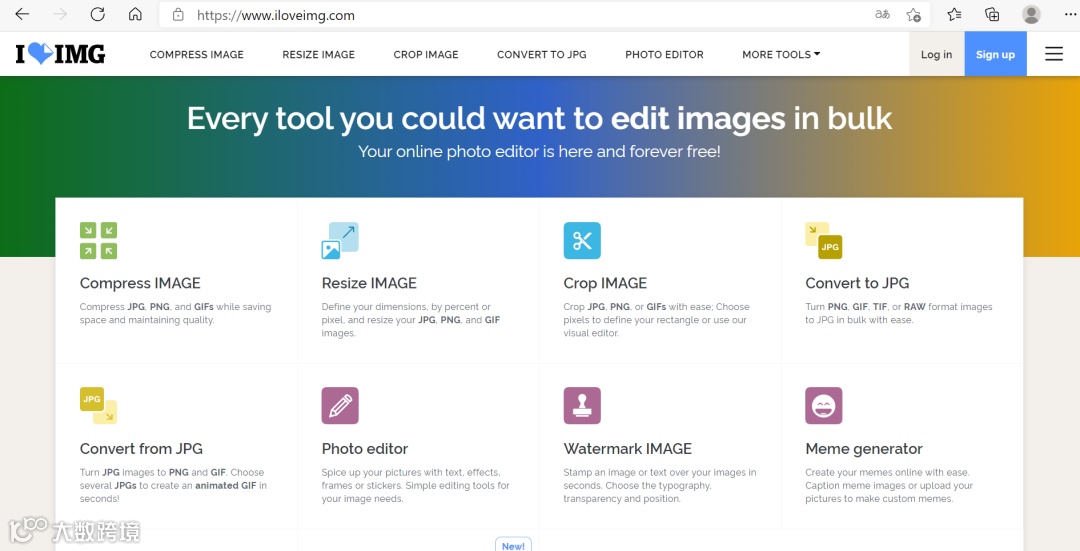Click the lock site-info icon
Image resolution: width=1080 pixels, height=551 pixels.
178,14
